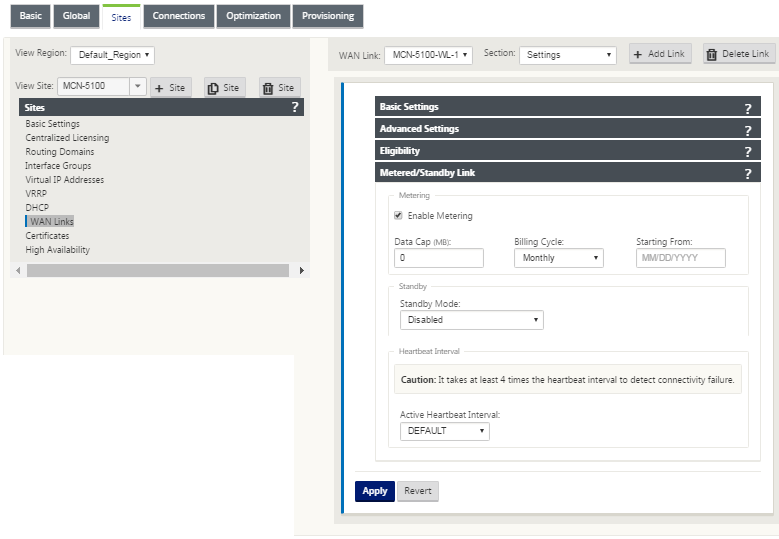
Task: Open the View Region dropdown
Action: (x=112, y=55)
